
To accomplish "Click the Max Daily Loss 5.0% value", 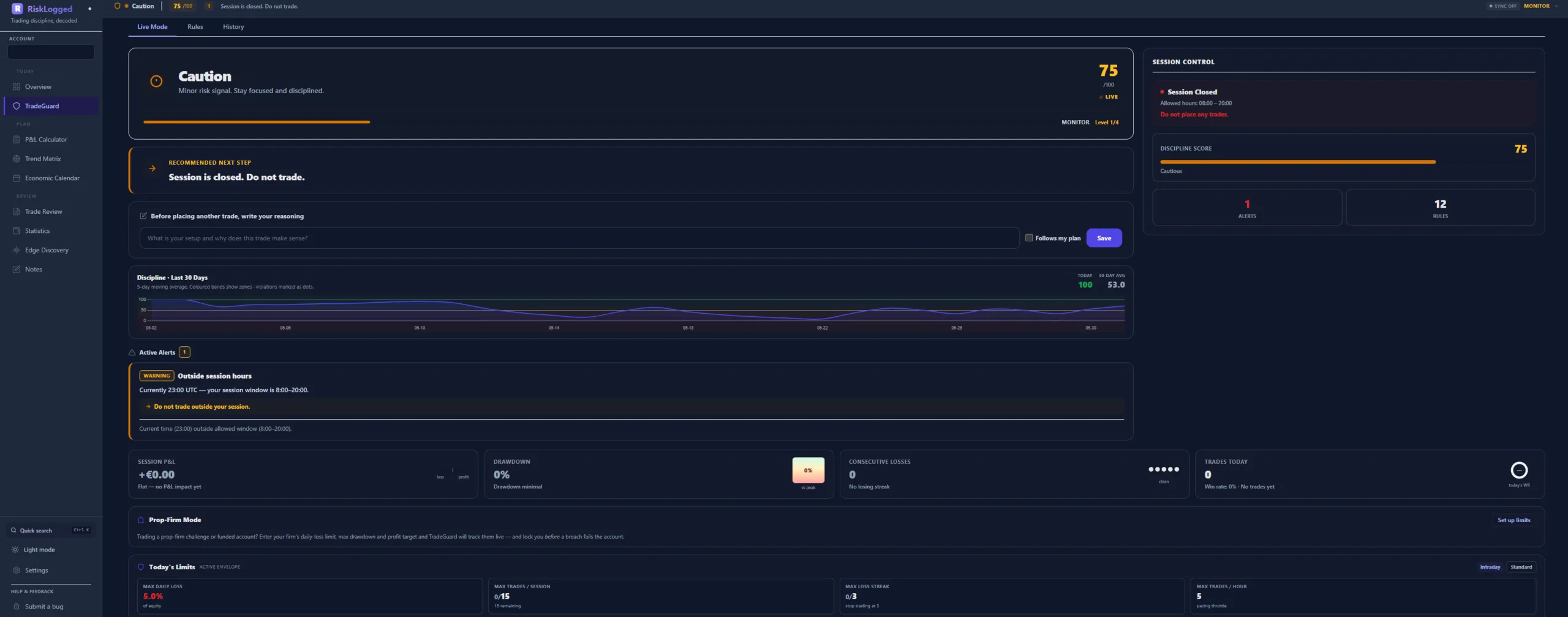I will (x=153, y=597).
